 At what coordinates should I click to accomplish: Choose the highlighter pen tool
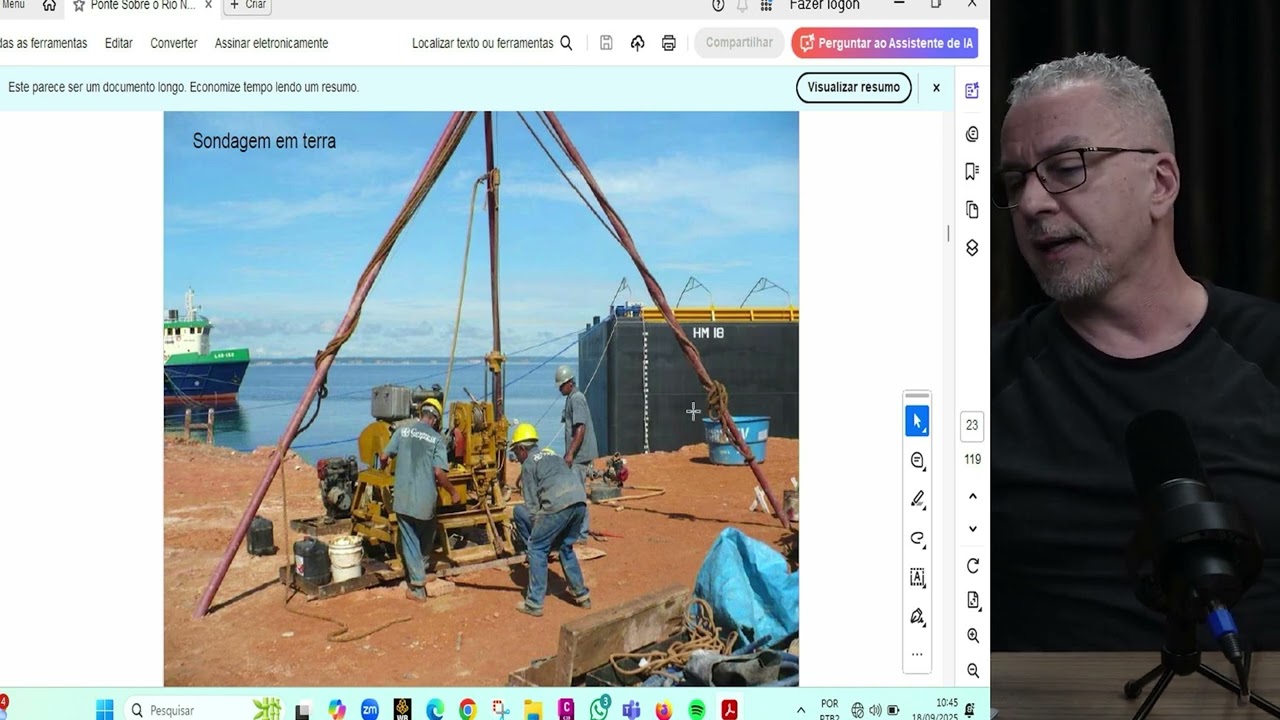(917, 499)
